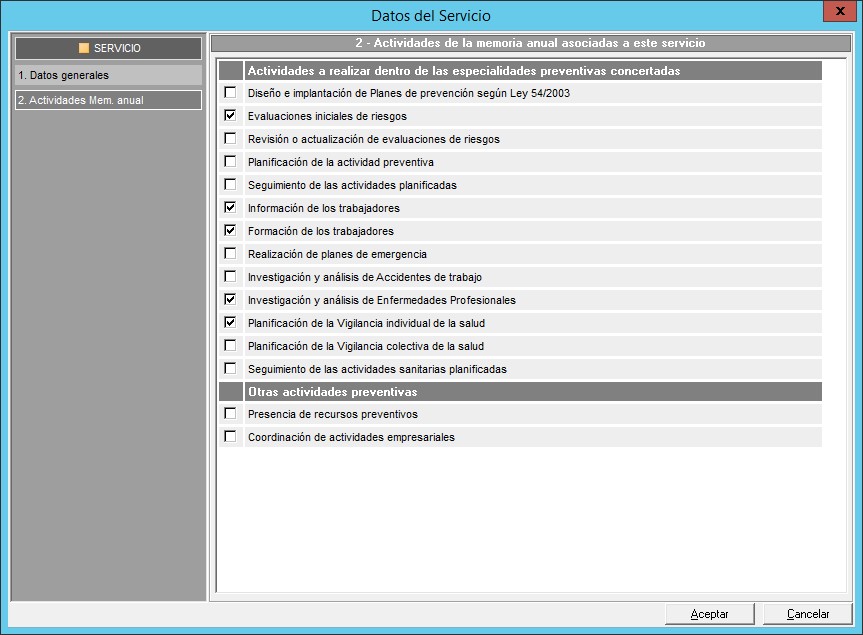Check Seguimiento de las actividades planificadas
Image resolution: width=863 pixels, height=635 pixels.
231,185
